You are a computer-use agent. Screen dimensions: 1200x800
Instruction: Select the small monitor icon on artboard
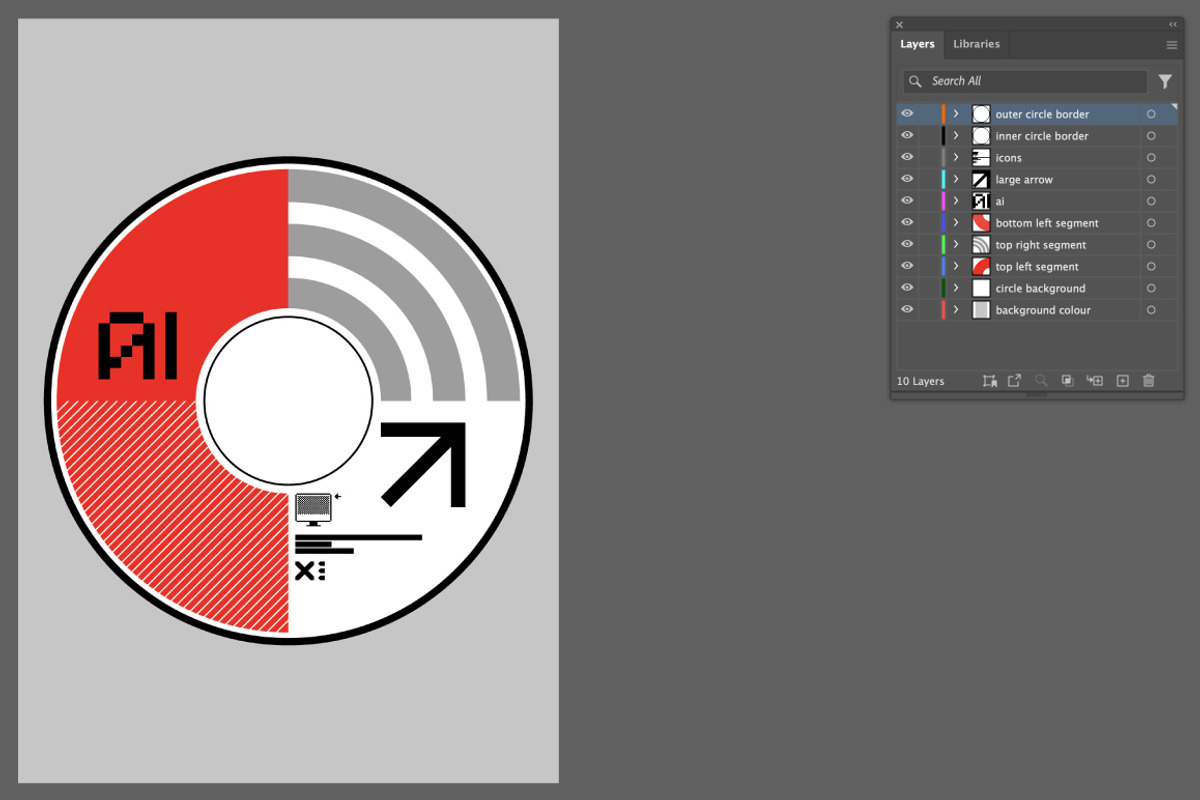313,509
